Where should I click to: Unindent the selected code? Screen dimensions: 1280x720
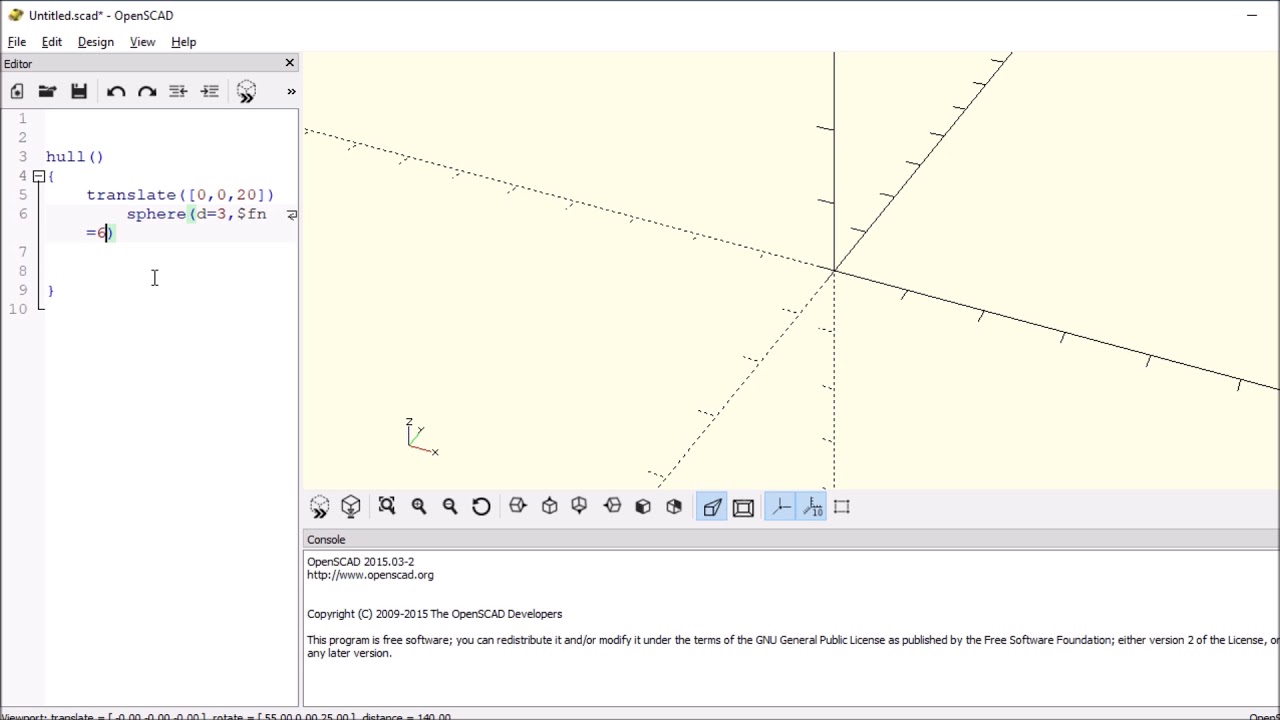tap(178, 91)
